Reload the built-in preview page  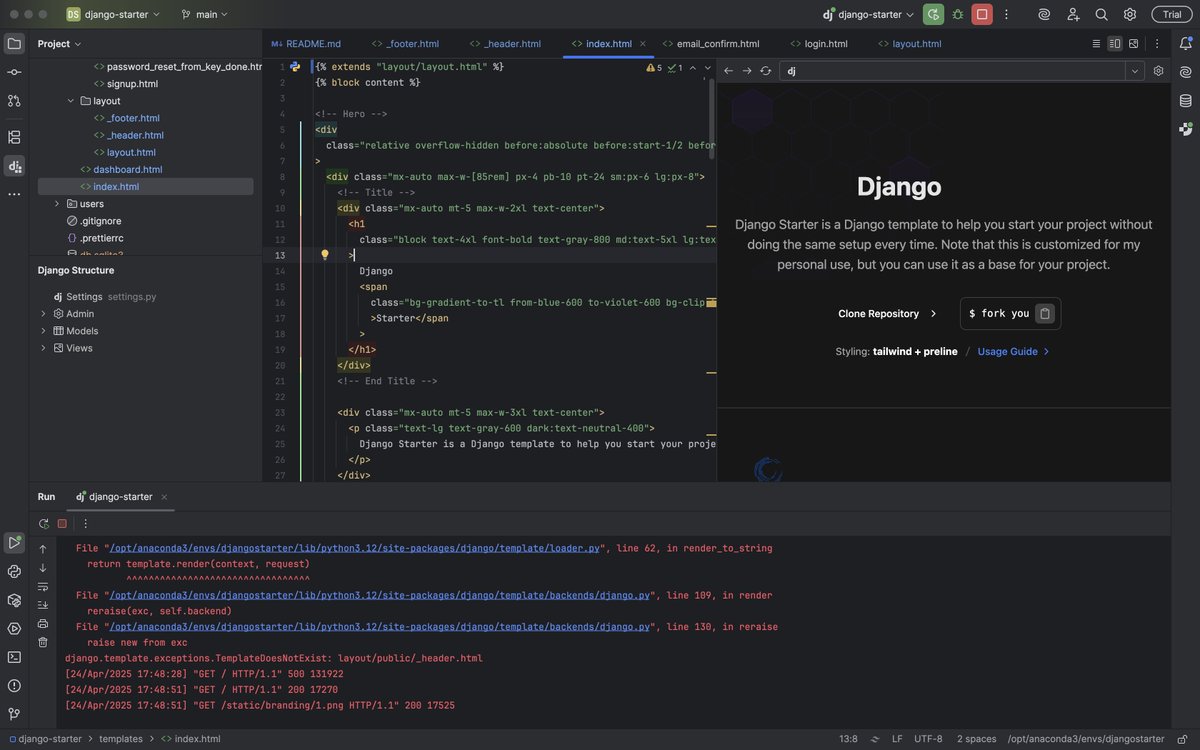765,71
